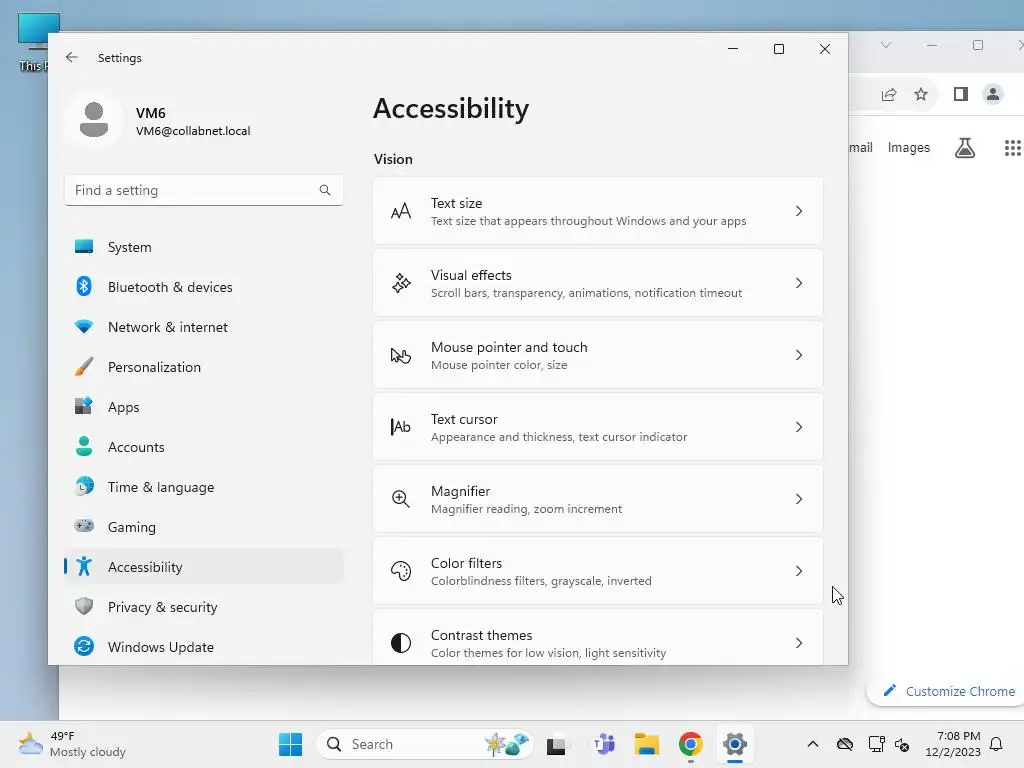Screen dimensions: 1024x768
Task: Go back using the Settings back arrow
Action: [72, 57]
